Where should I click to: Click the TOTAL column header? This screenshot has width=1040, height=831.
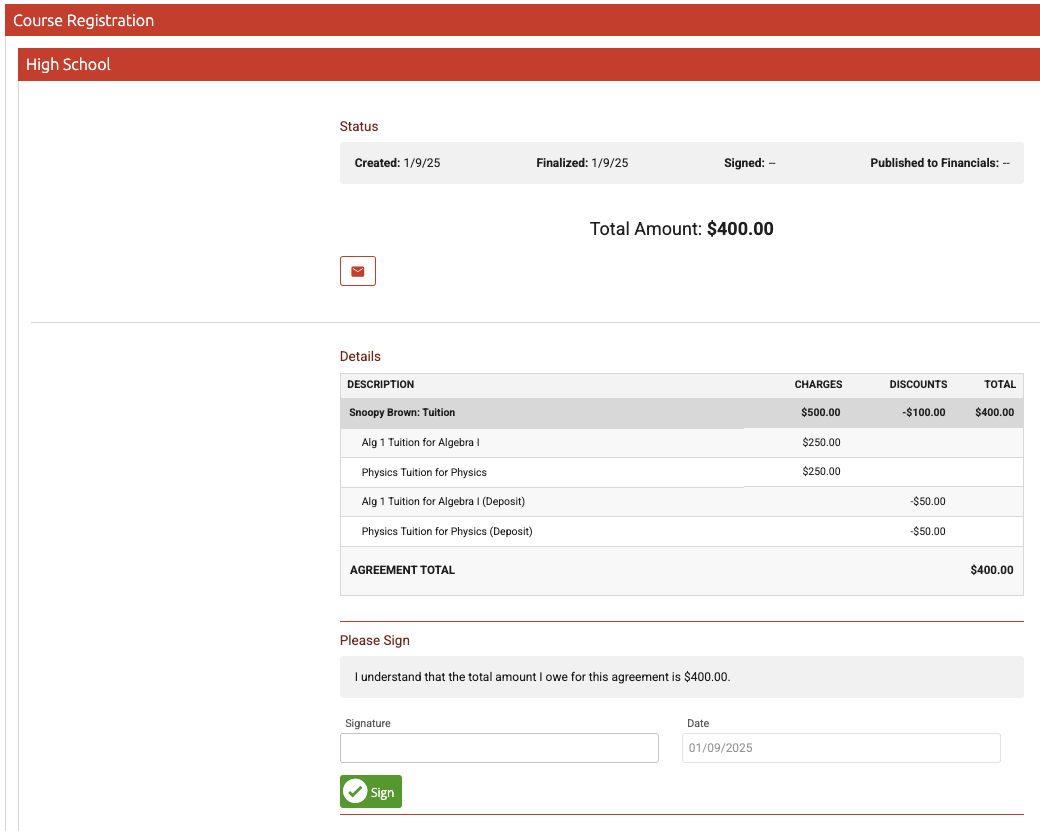click(1000, 385)
